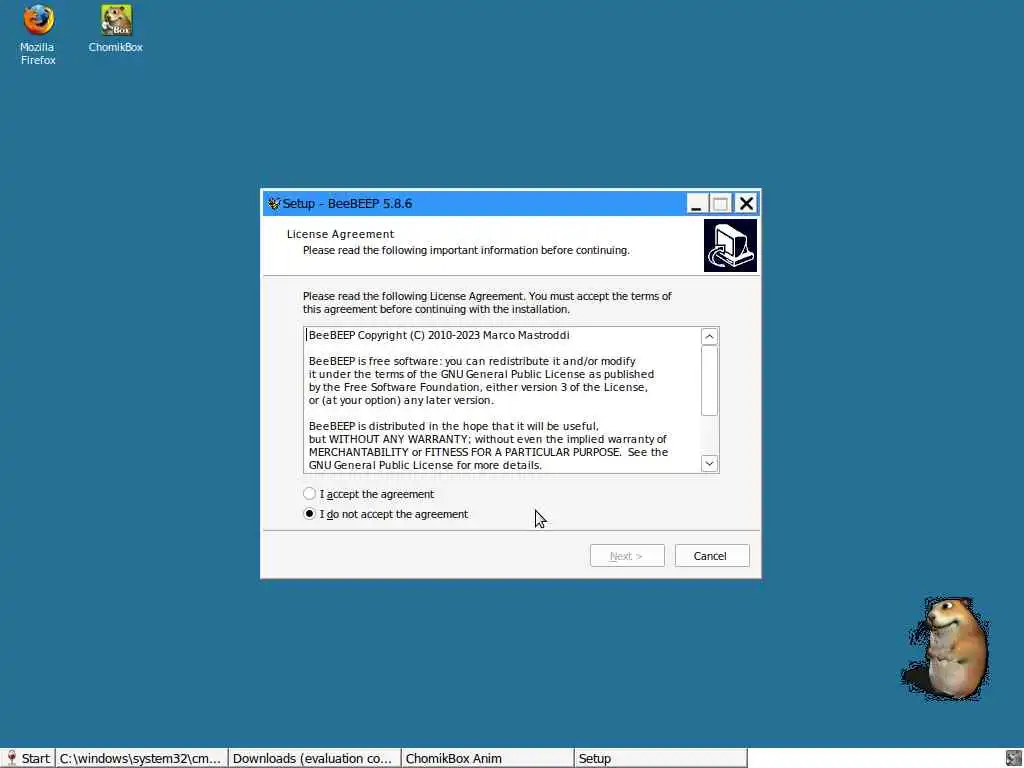This screenshot has height=768, width=1024.
Task: Click the installer computer image in the header
Action: 730,245
